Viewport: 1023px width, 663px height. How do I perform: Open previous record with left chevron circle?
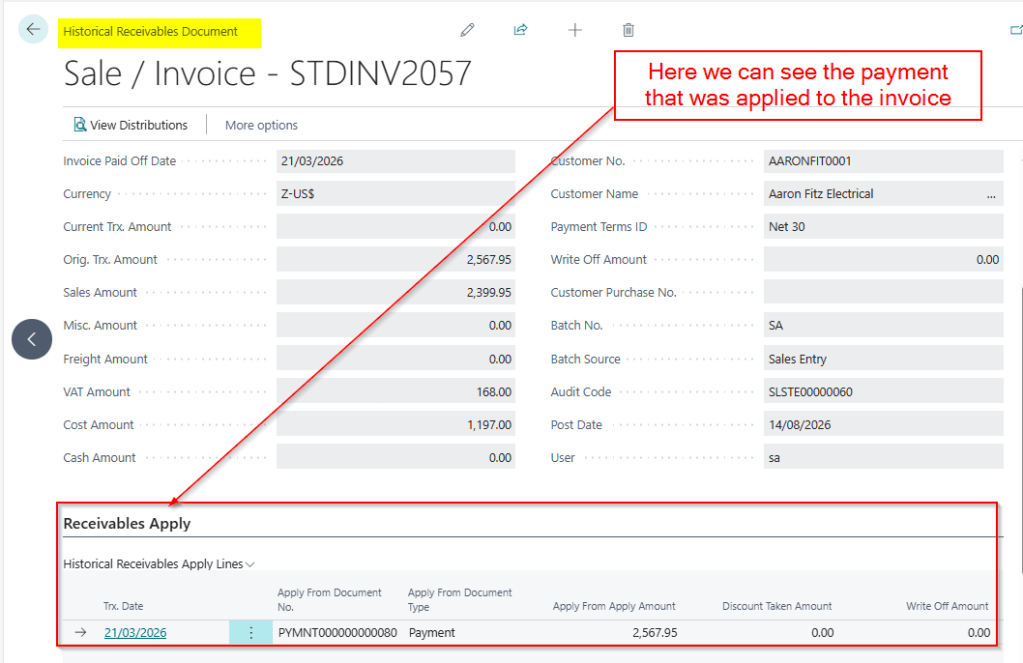point(32,340)
